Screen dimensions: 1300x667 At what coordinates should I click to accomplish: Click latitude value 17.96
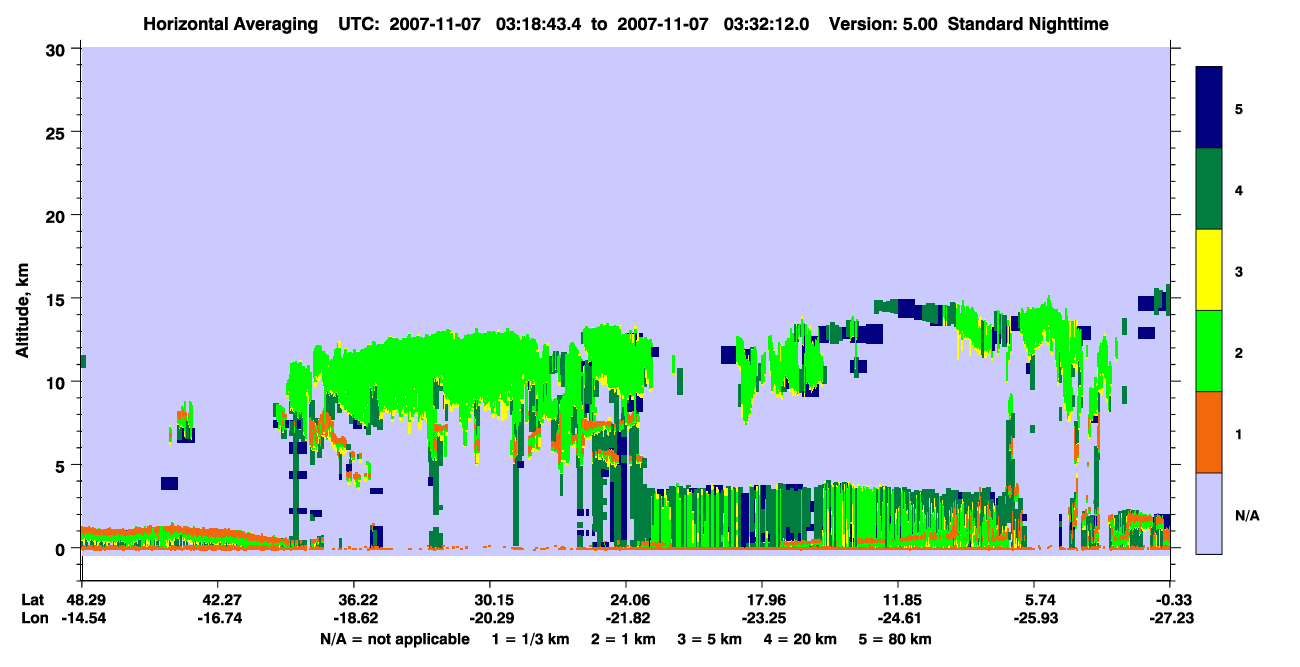762,600
